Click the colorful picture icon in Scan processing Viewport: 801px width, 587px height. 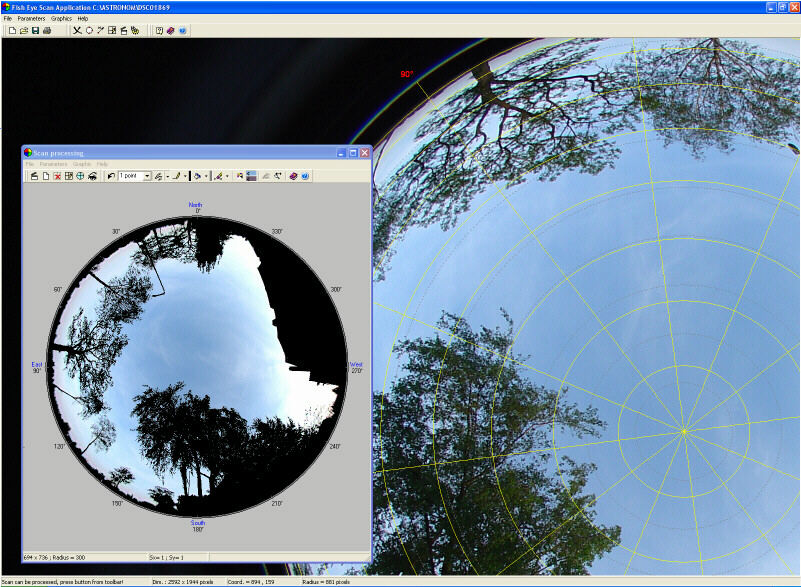240,176
